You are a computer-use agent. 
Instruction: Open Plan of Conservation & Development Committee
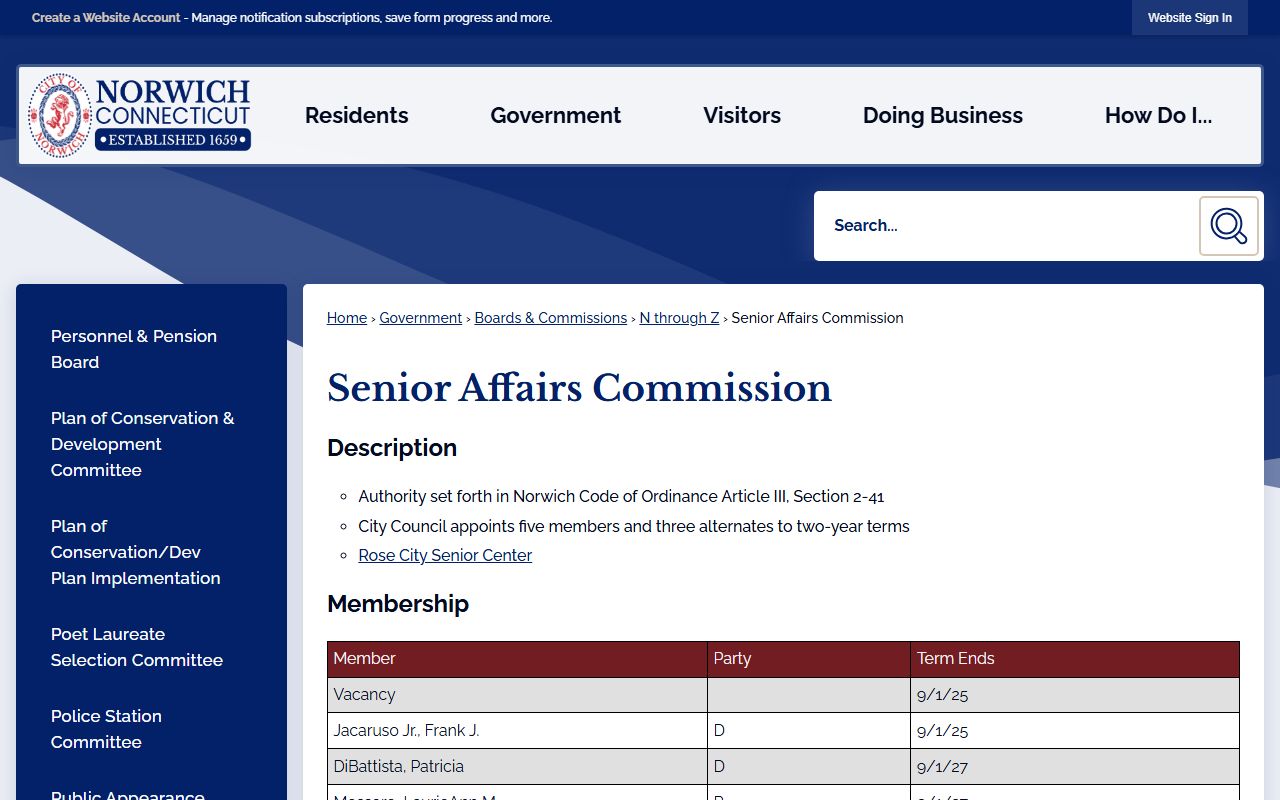coord(142,444)
